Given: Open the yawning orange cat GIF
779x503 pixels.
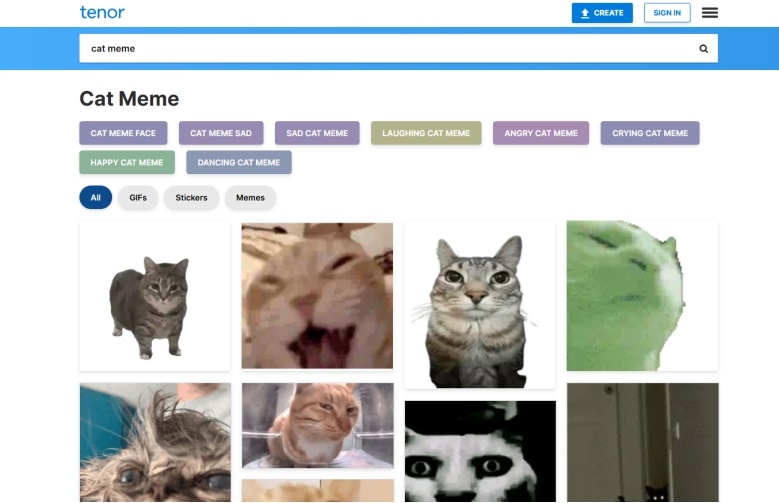Looking at the screenshot, I should 317,296.
